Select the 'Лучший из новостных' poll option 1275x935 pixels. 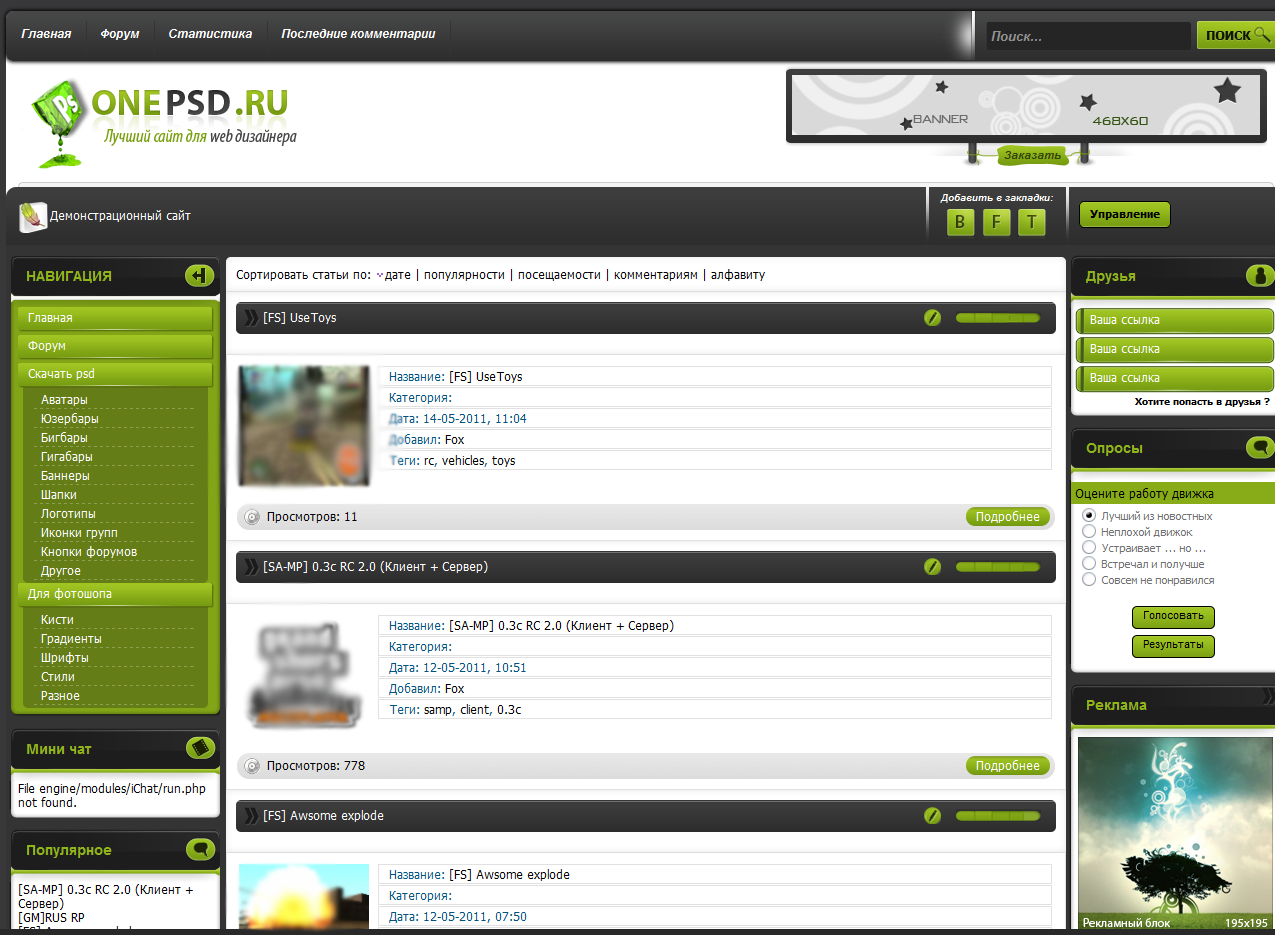tap(1089, 516)
